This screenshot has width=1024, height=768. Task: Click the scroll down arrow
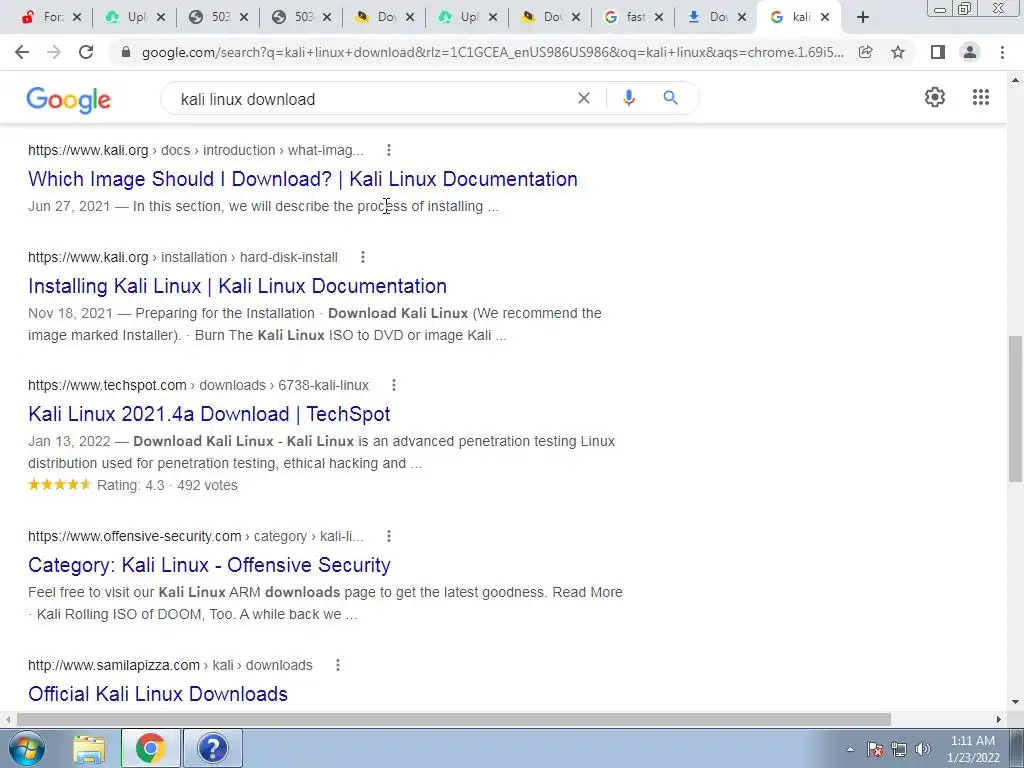[1015, 702]
